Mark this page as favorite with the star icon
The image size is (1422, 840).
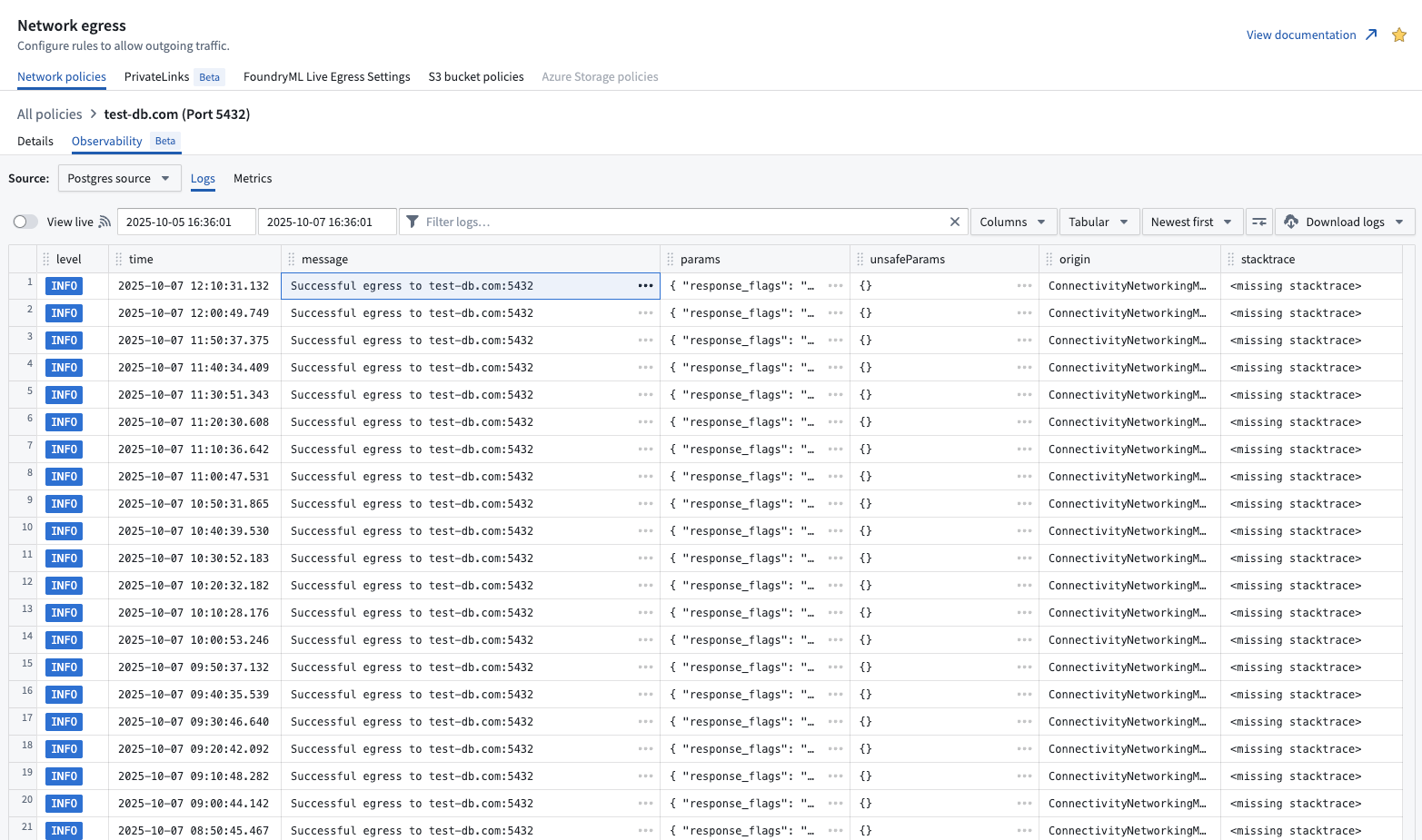(x=1398, y=35)
